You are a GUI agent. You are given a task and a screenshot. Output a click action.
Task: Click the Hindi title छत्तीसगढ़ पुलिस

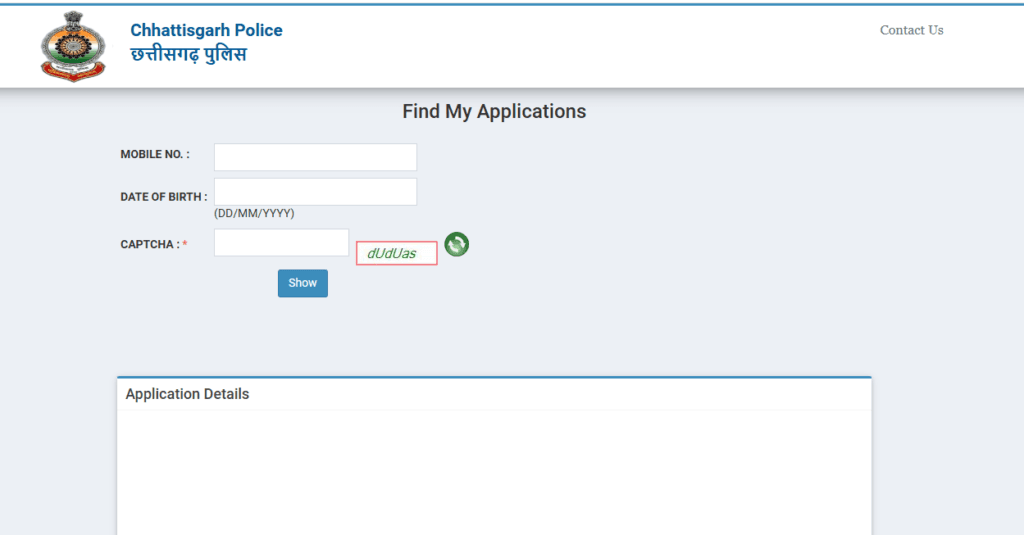click(x=188, y=54)
